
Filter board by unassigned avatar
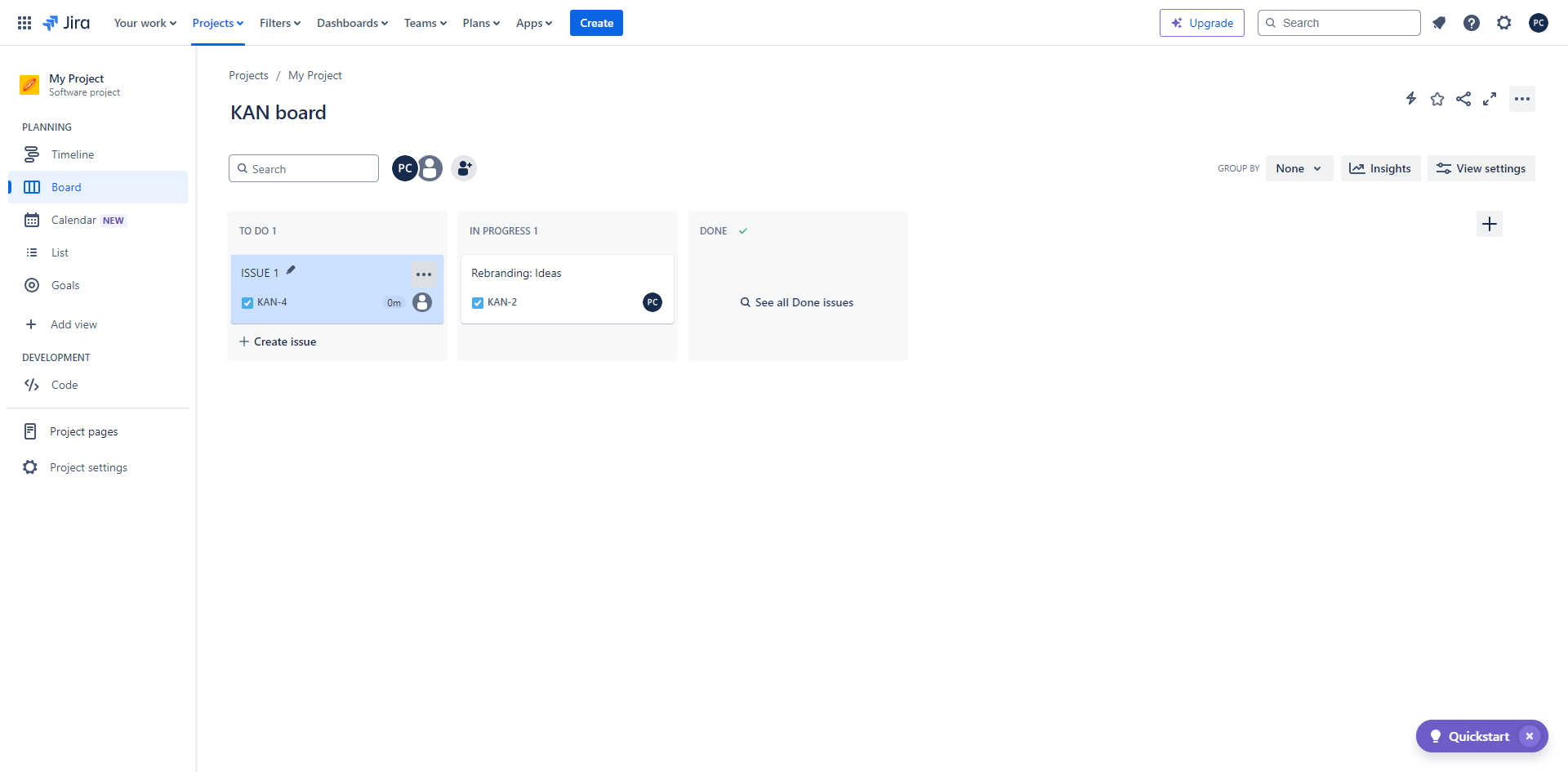(x=430, y=168)
